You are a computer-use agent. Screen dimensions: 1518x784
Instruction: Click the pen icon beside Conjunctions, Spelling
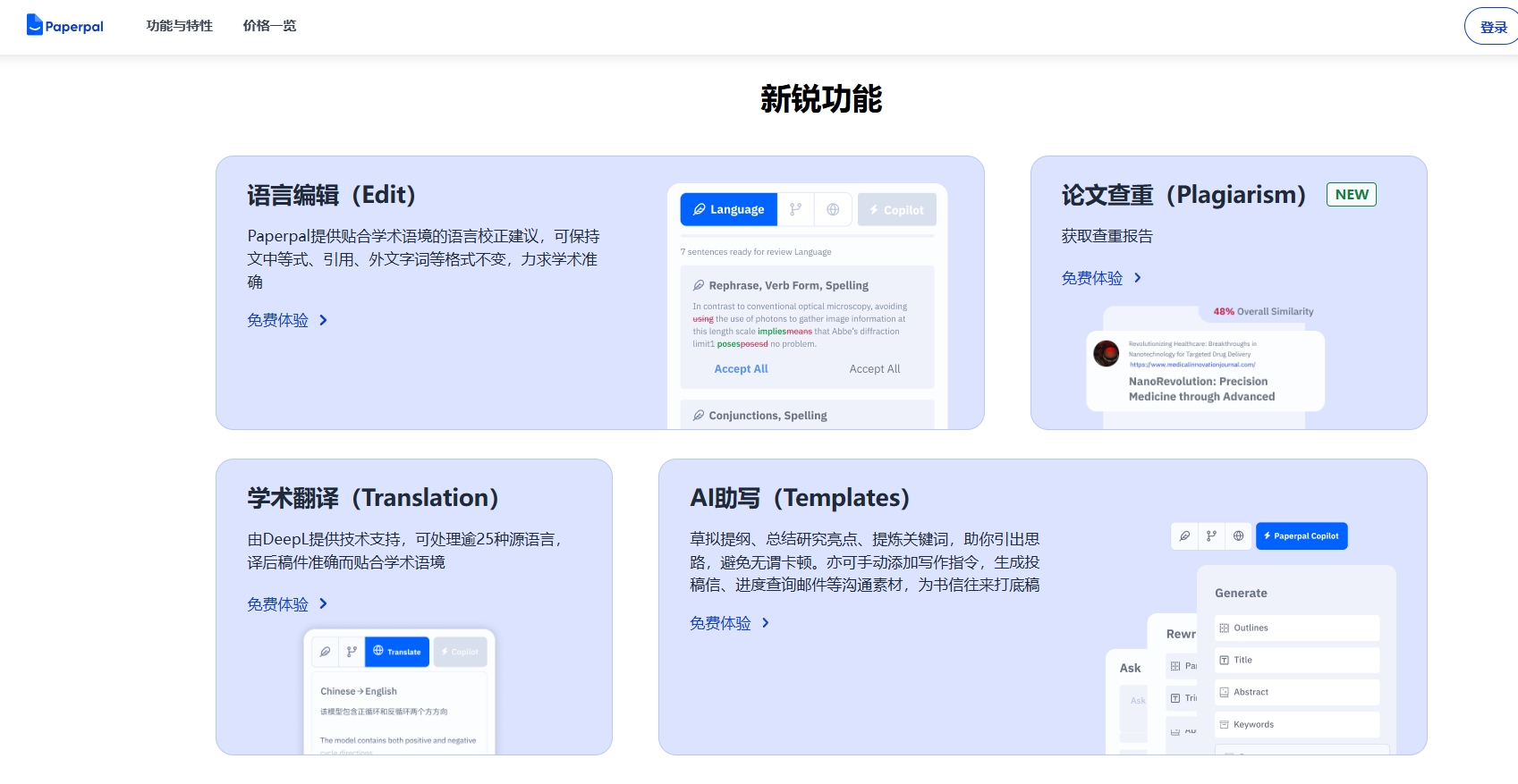pos(699,416)
